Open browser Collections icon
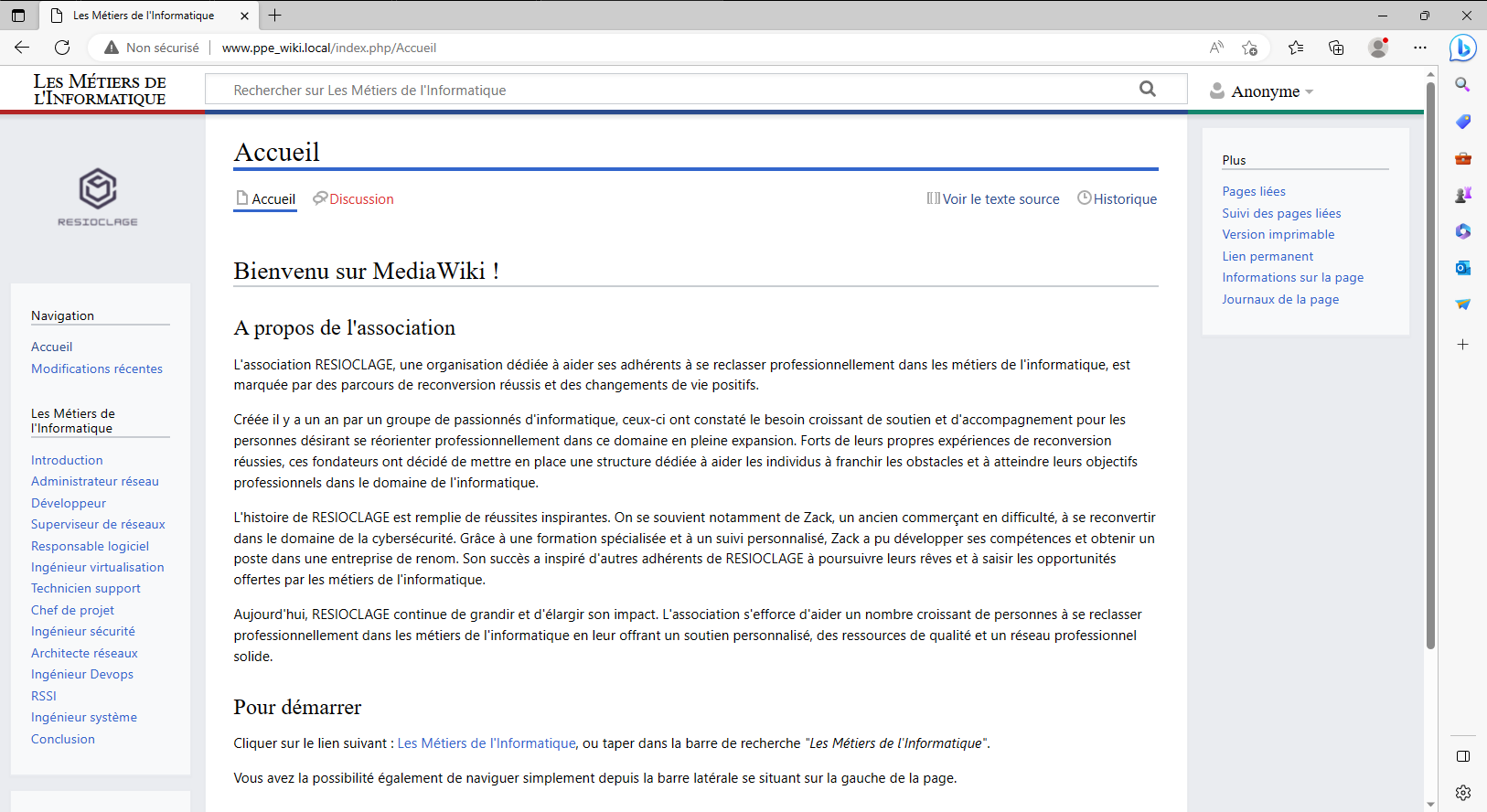 pyautogui.click(x=1336, y=48)
